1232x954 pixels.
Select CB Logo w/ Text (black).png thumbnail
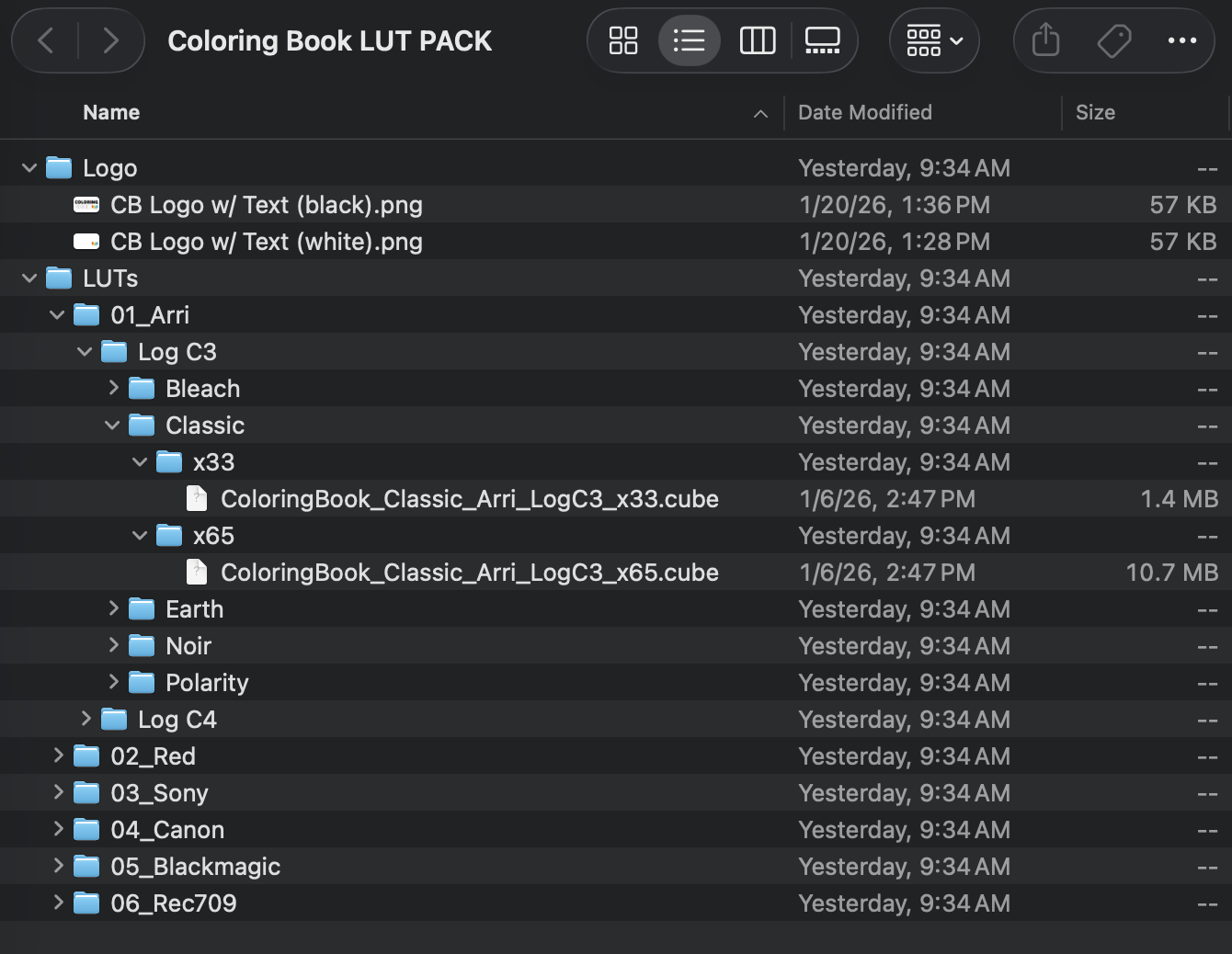coord(86,204)
